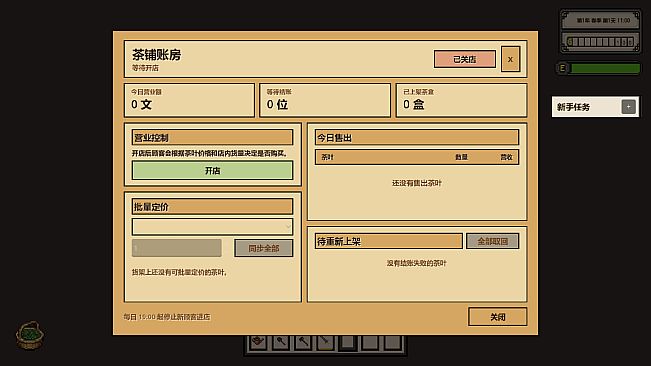Viewport: 651px width, 366px height.
Task: Select the empty fifth hotbar slot
Action: pos(348,342)
